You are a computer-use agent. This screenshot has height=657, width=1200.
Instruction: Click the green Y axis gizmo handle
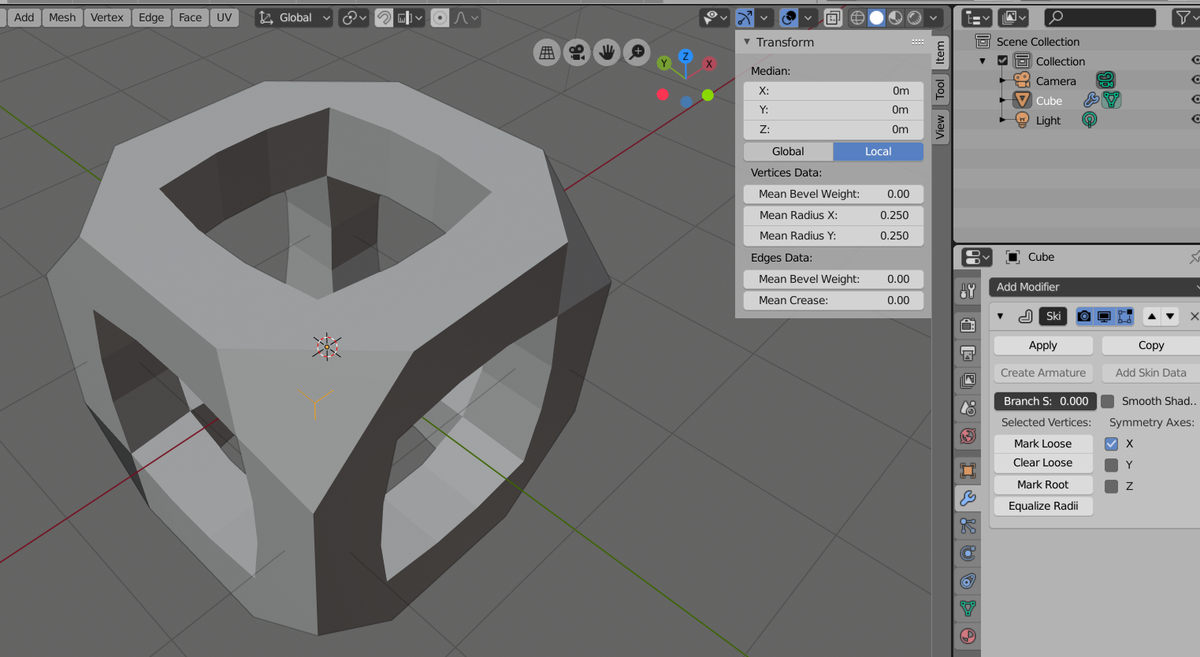pos(664,64)
